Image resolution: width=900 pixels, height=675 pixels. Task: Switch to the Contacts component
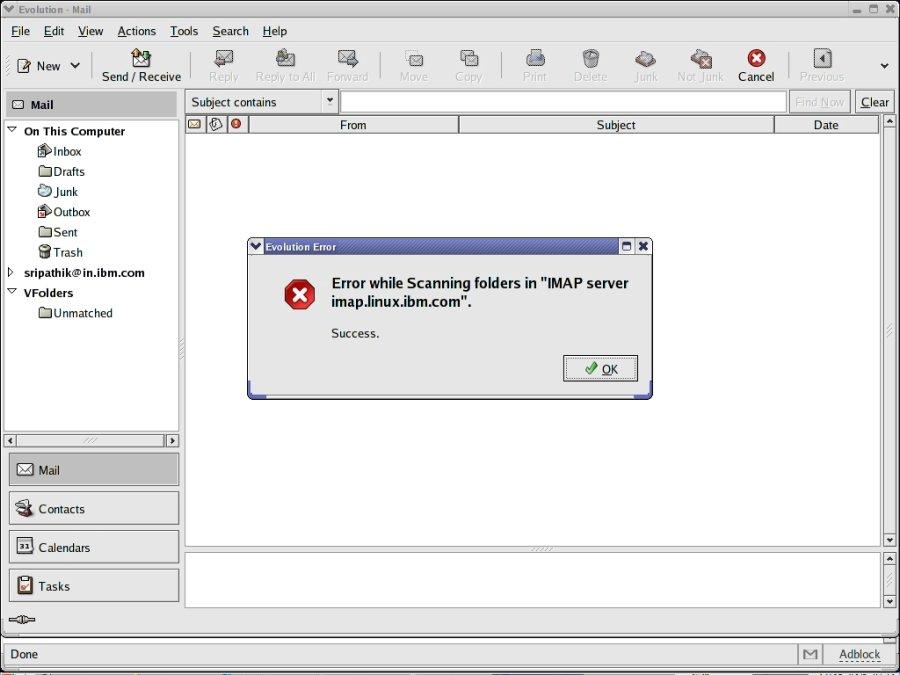click(x=94, y=509)
